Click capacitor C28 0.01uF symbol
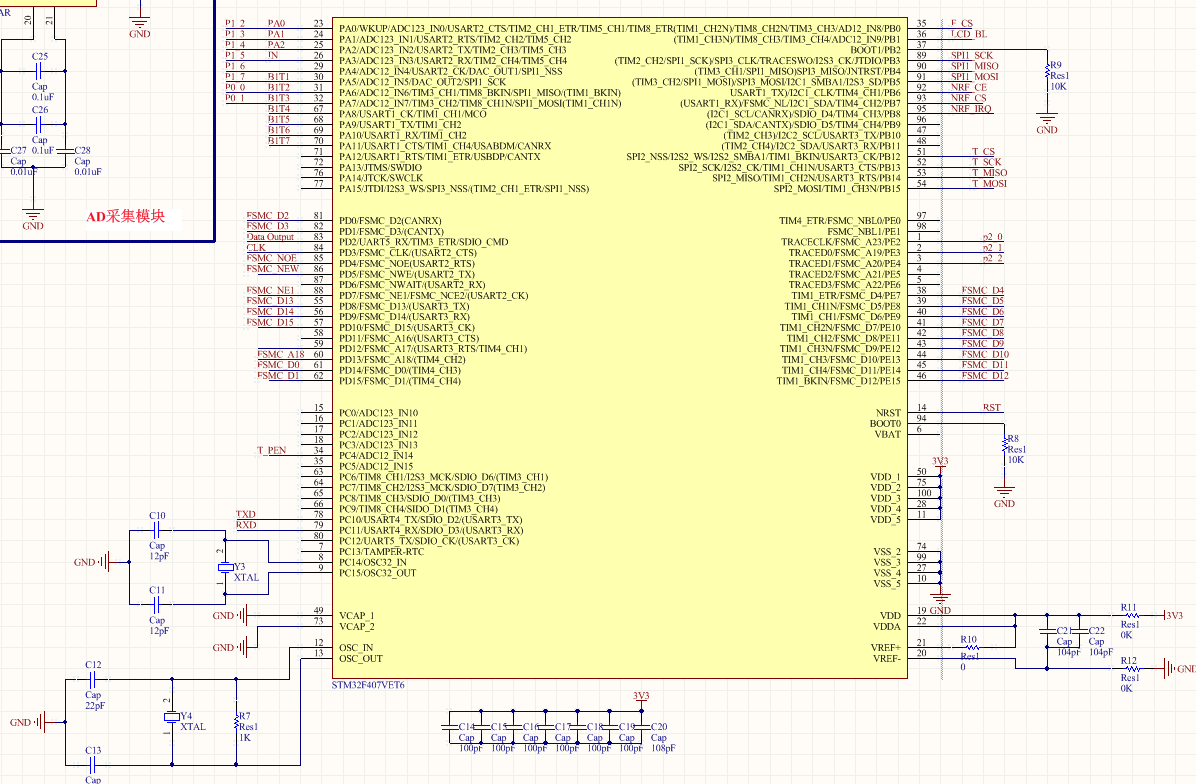 (x=65, y=151)
